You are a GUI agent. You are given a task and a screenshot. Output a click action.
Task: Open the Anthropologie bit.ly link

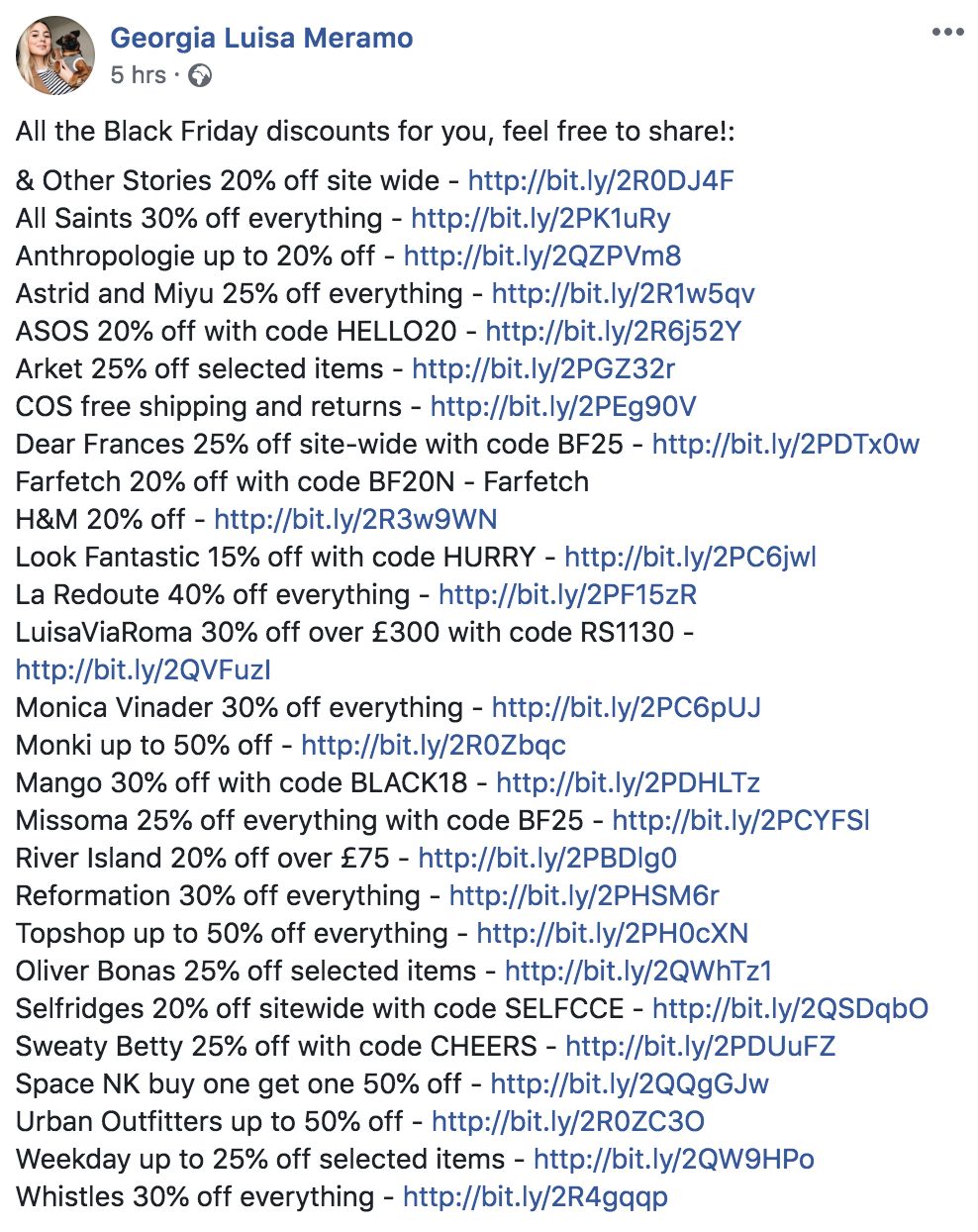(542, 257)
